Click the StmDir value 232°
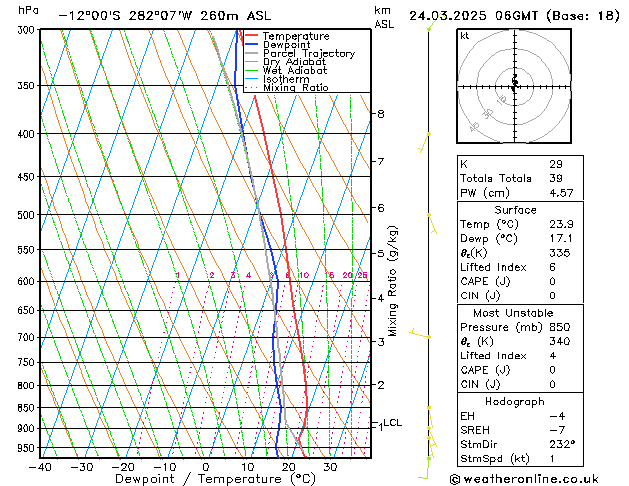Image resolution: width=629 pixels, height=486 pixels. [562, 444]
